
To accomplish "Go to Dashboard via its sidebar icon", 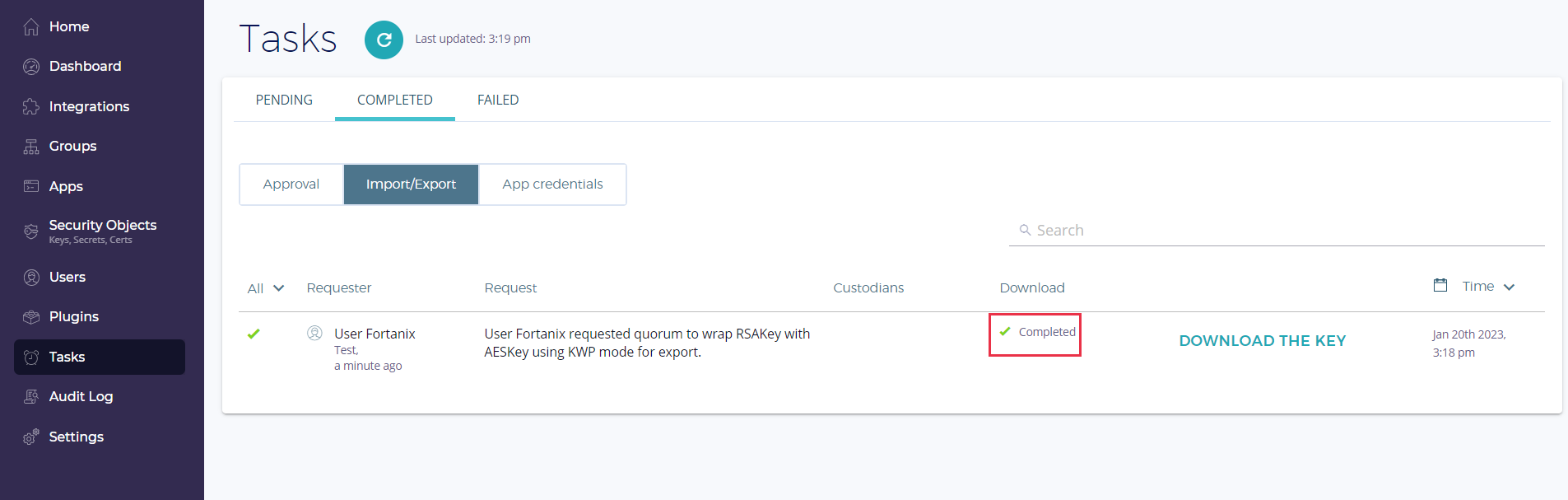I will [31, 67].
